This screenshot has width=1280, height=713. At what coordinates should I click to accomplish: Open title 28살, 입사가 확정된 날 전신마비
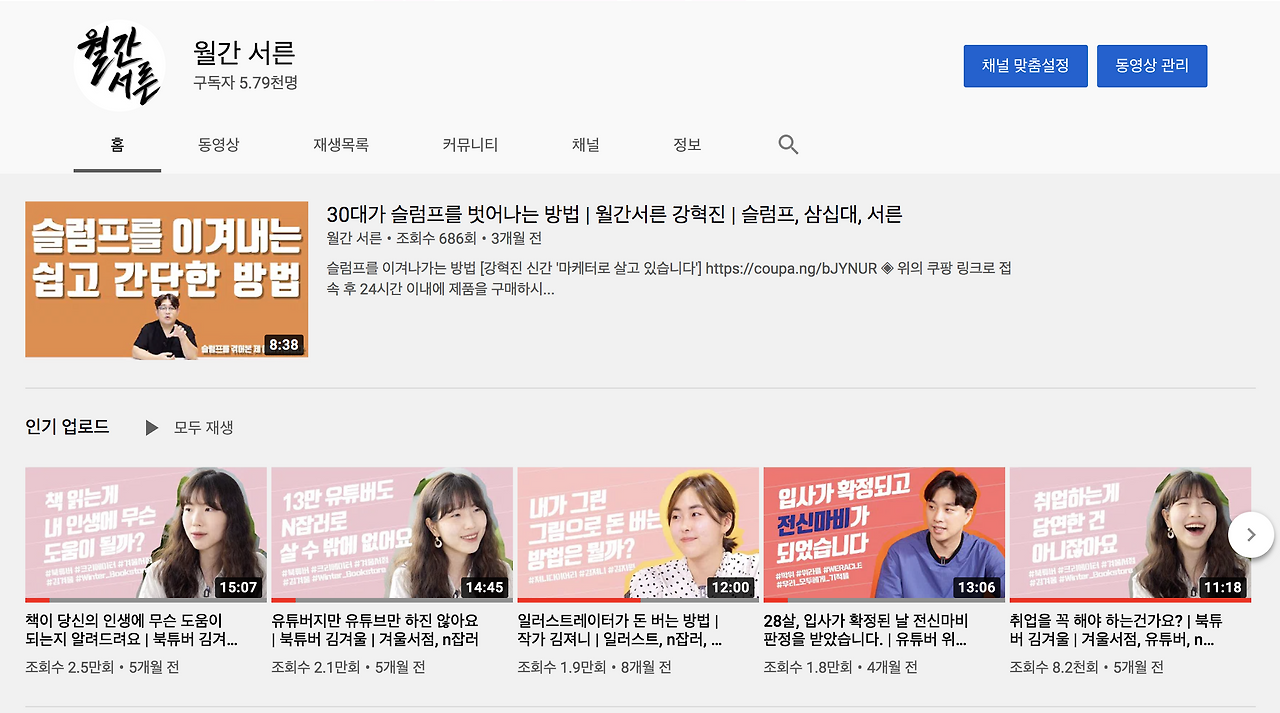(865, 630)
